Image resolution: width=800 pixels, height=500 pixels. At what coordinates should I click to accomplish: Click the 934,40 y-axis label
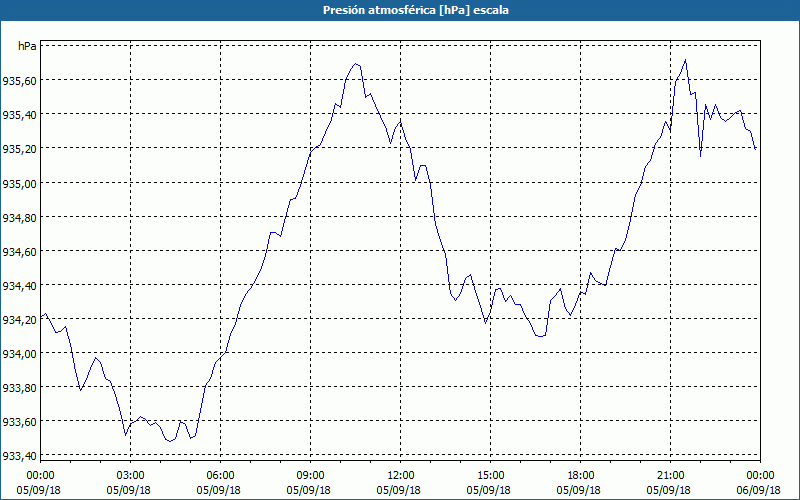pos(19,285)
